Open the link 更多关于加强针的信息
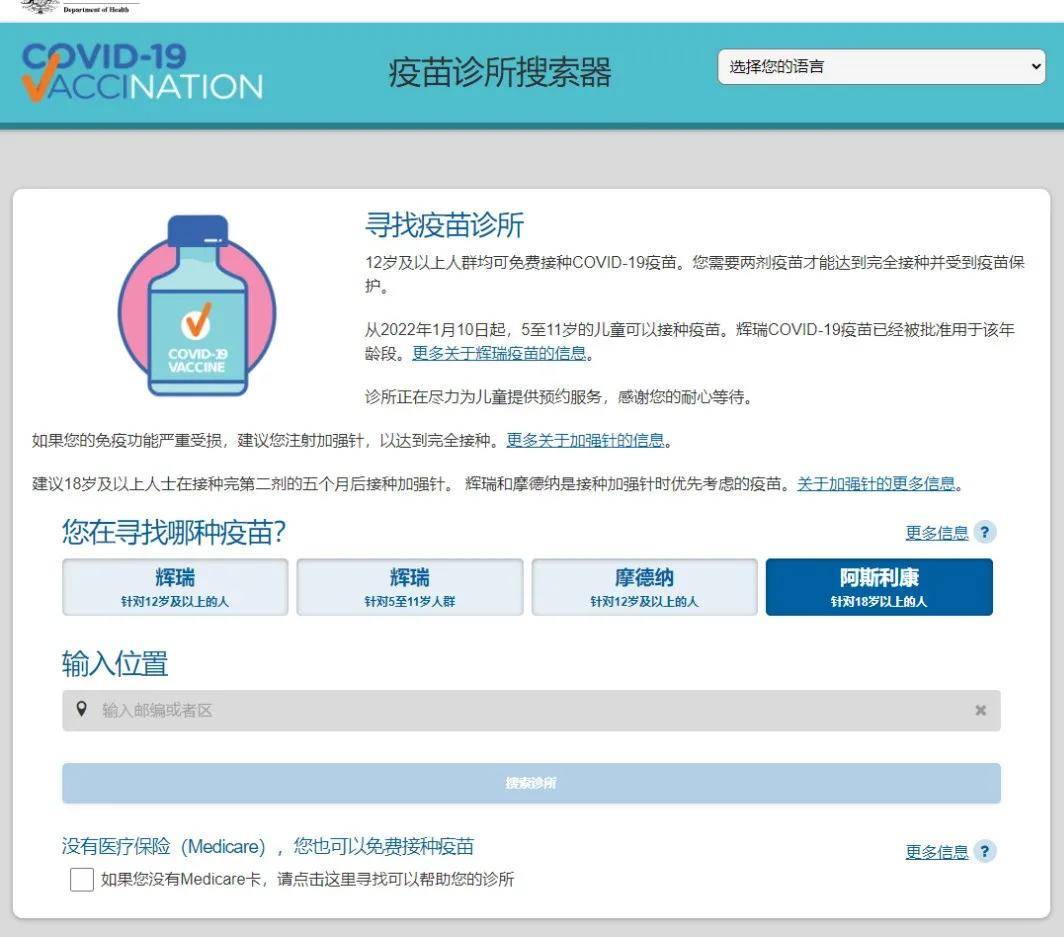This screenshot has height=937, width=1064. click(x=585, y=440)
